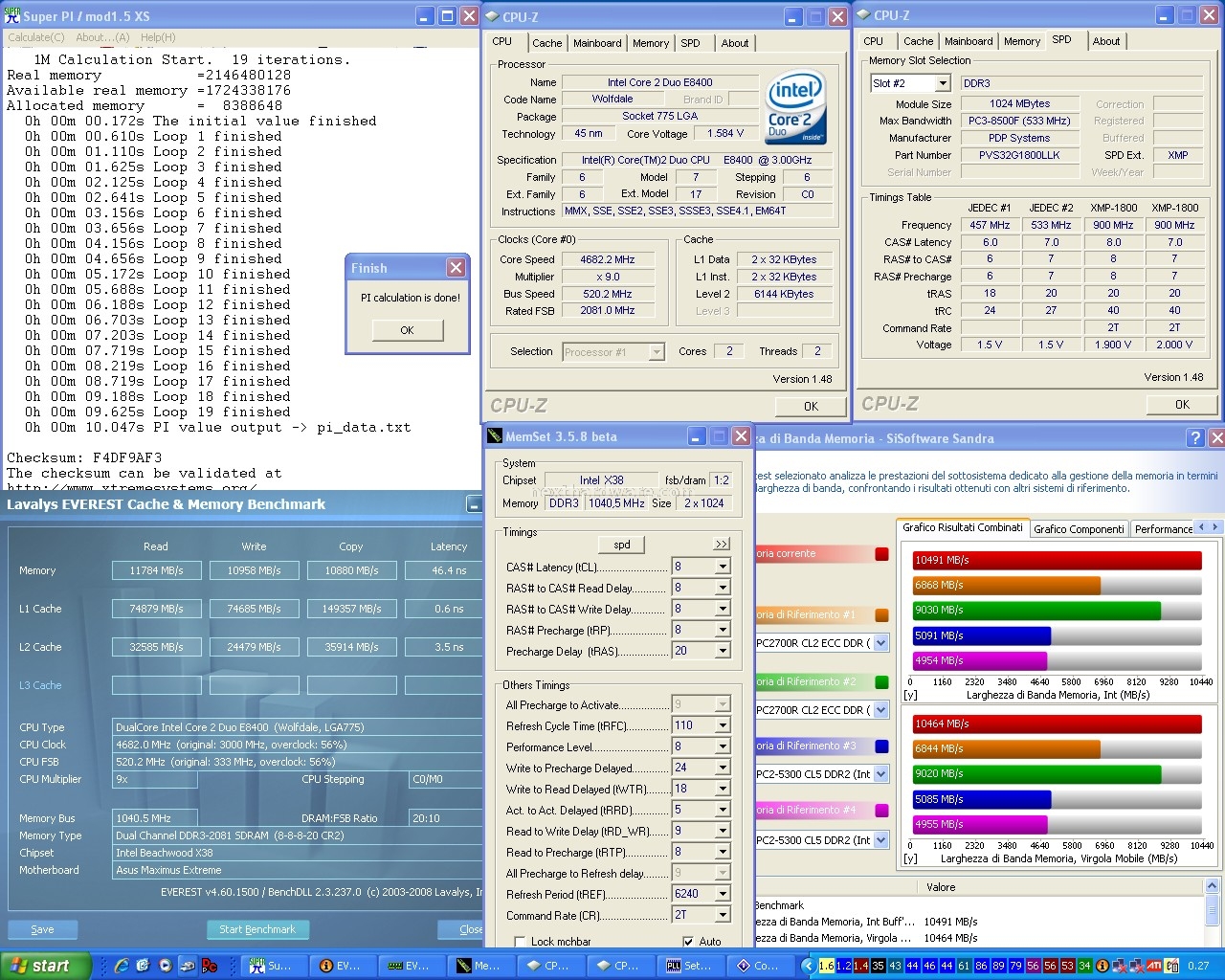Click the Checksum: F4DF9AF3 line in Super PI
1225x980 pixels.
click(x=84, y=457)
